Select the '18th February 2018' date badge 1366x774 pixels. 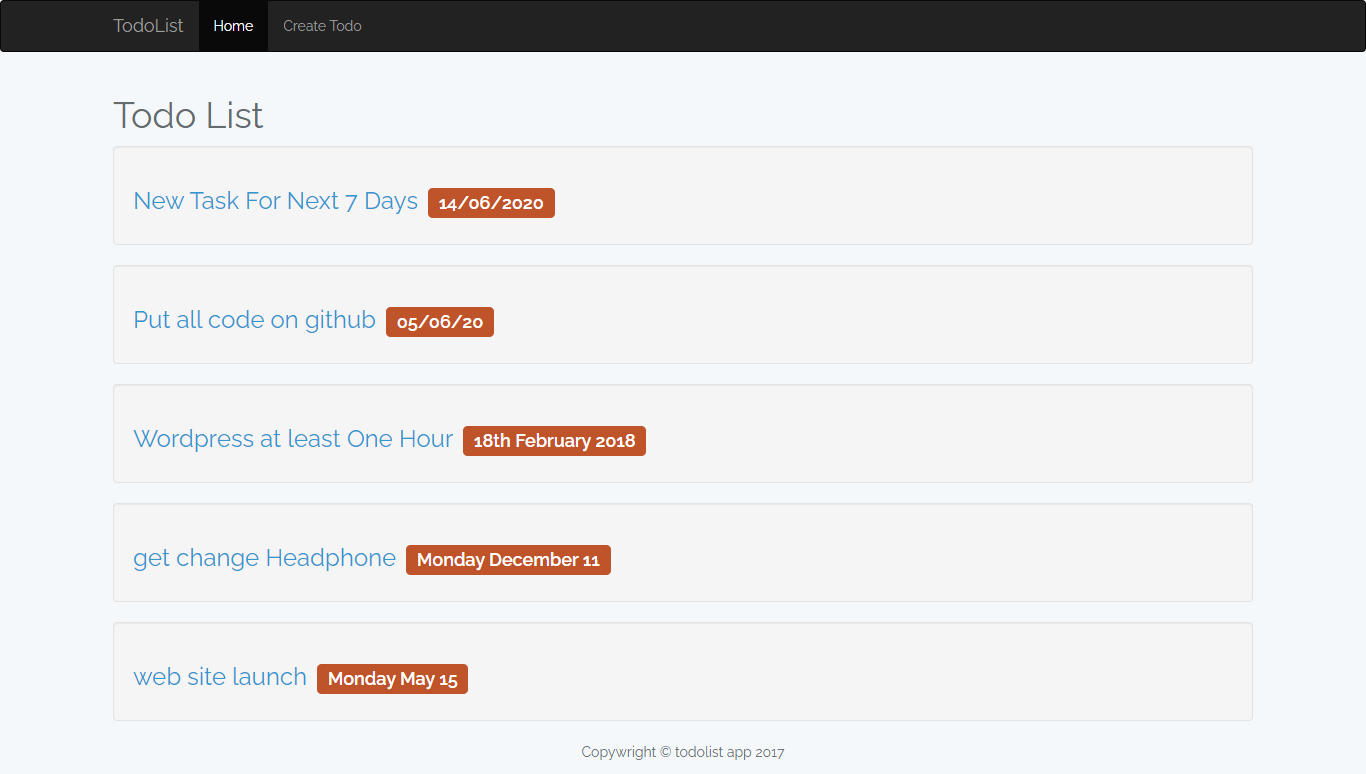click(x=554, y=441)
